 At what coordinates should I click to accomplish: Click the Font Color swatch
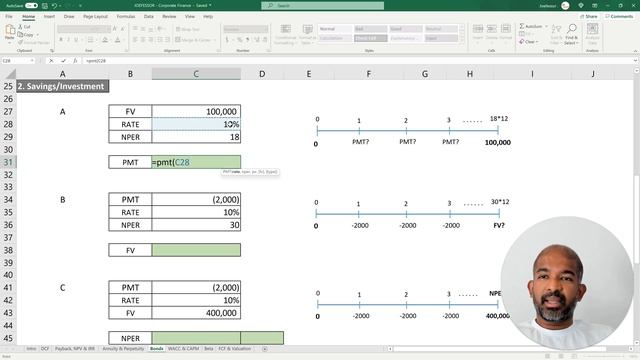coord(118,40)
